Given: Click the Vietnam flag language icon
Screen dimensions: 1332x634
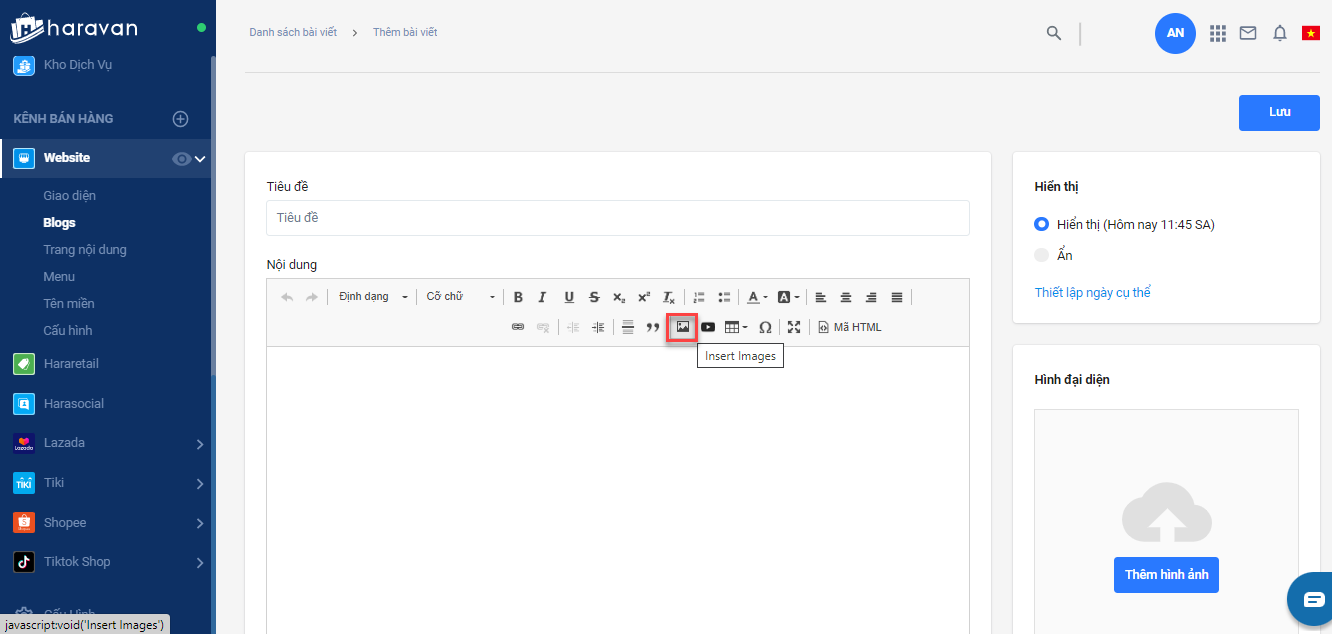Looking at the screenshot, I should 1311,33.
